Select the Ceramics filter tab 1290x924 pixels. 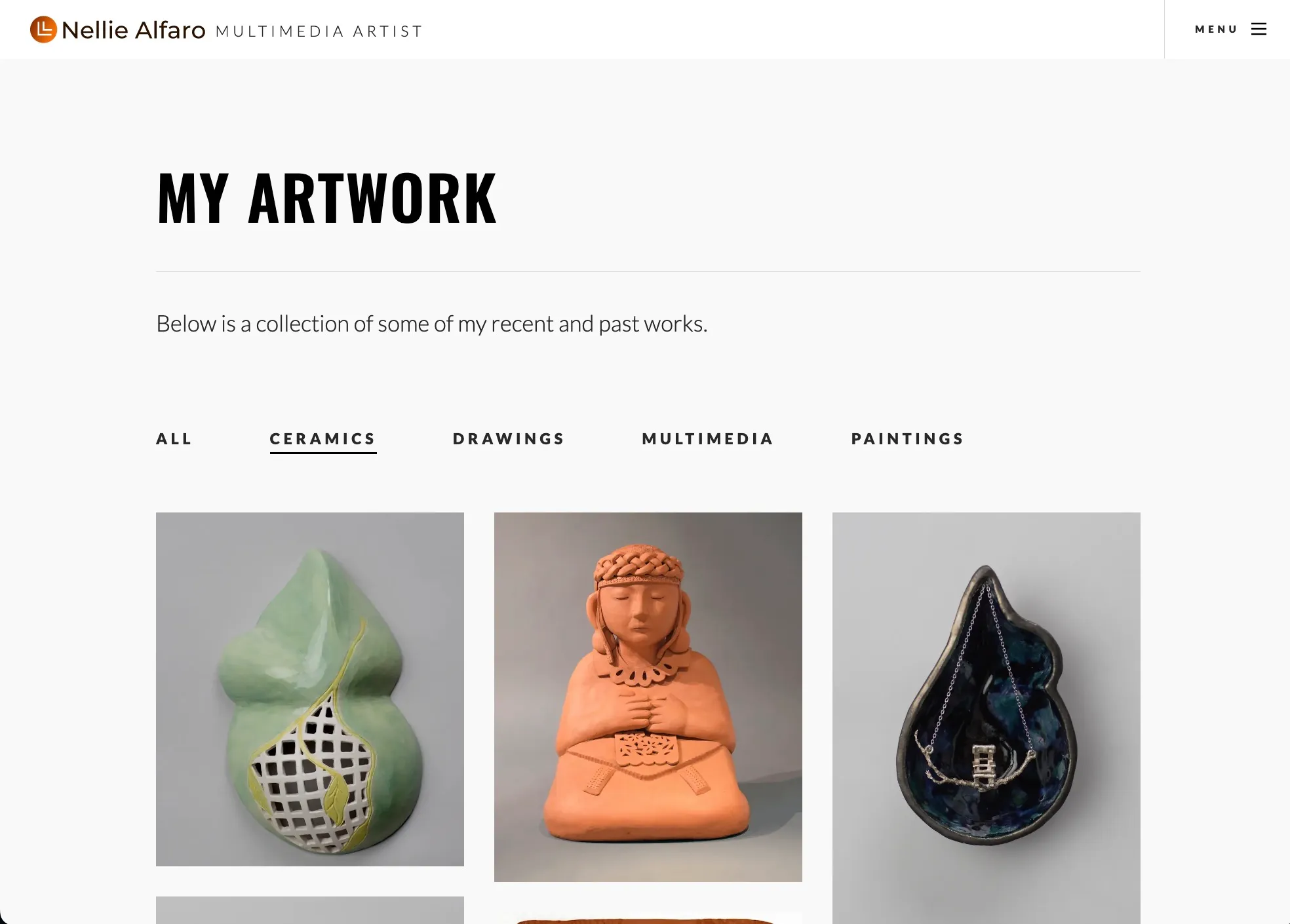click(323, 439)
